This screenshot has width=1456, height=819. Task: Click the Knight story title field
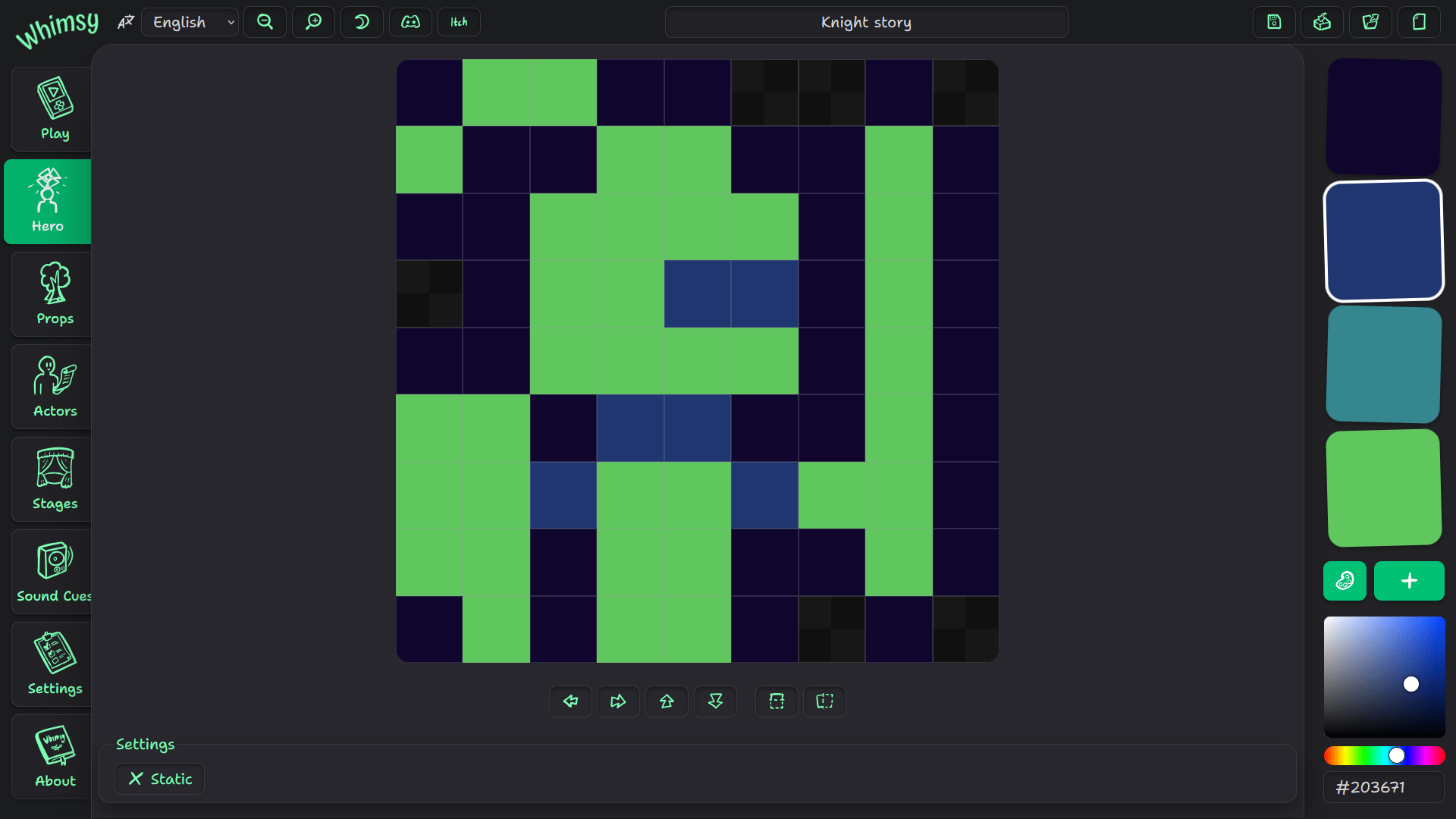(866, 22)
